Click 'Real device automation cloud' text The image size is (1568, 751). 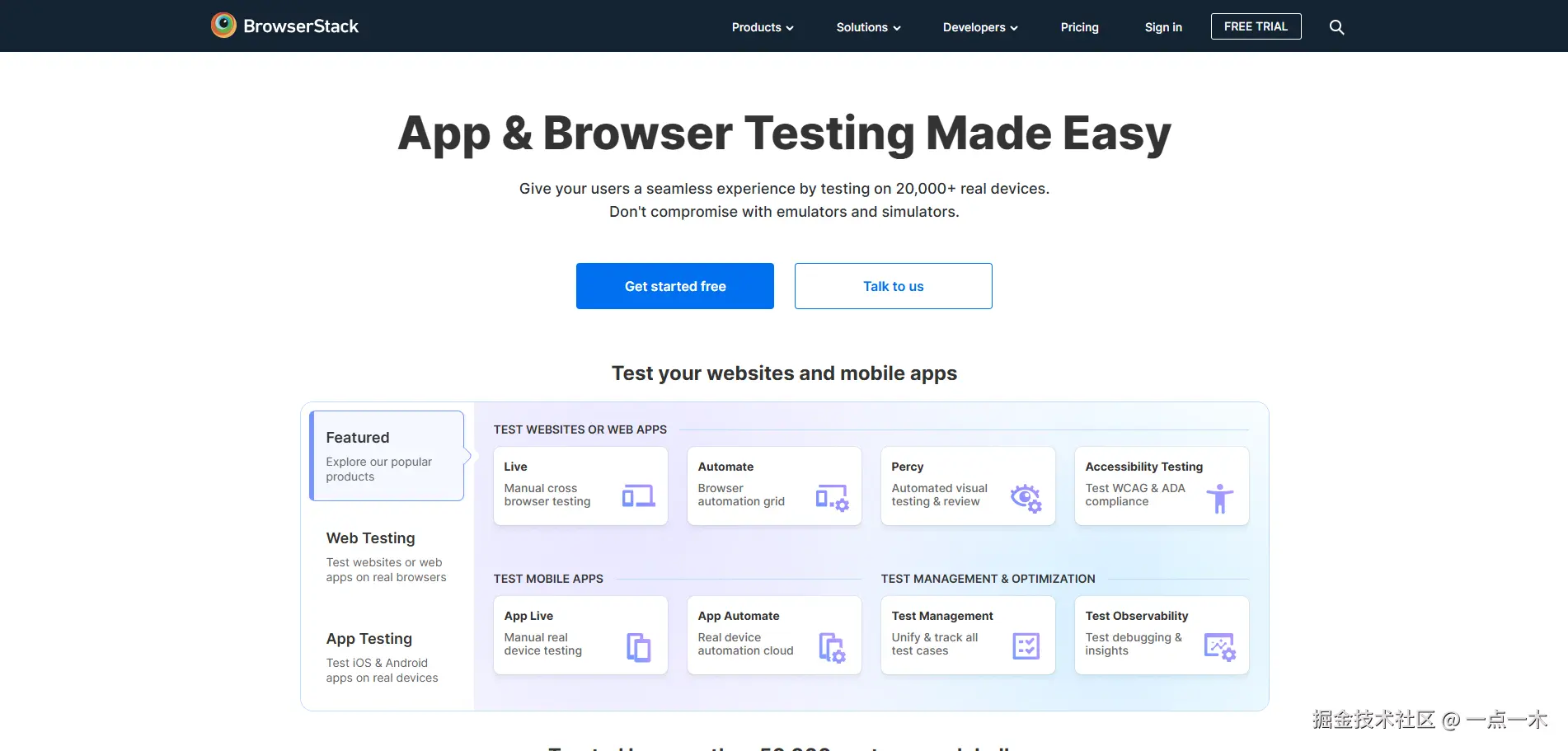coord(745,644)
